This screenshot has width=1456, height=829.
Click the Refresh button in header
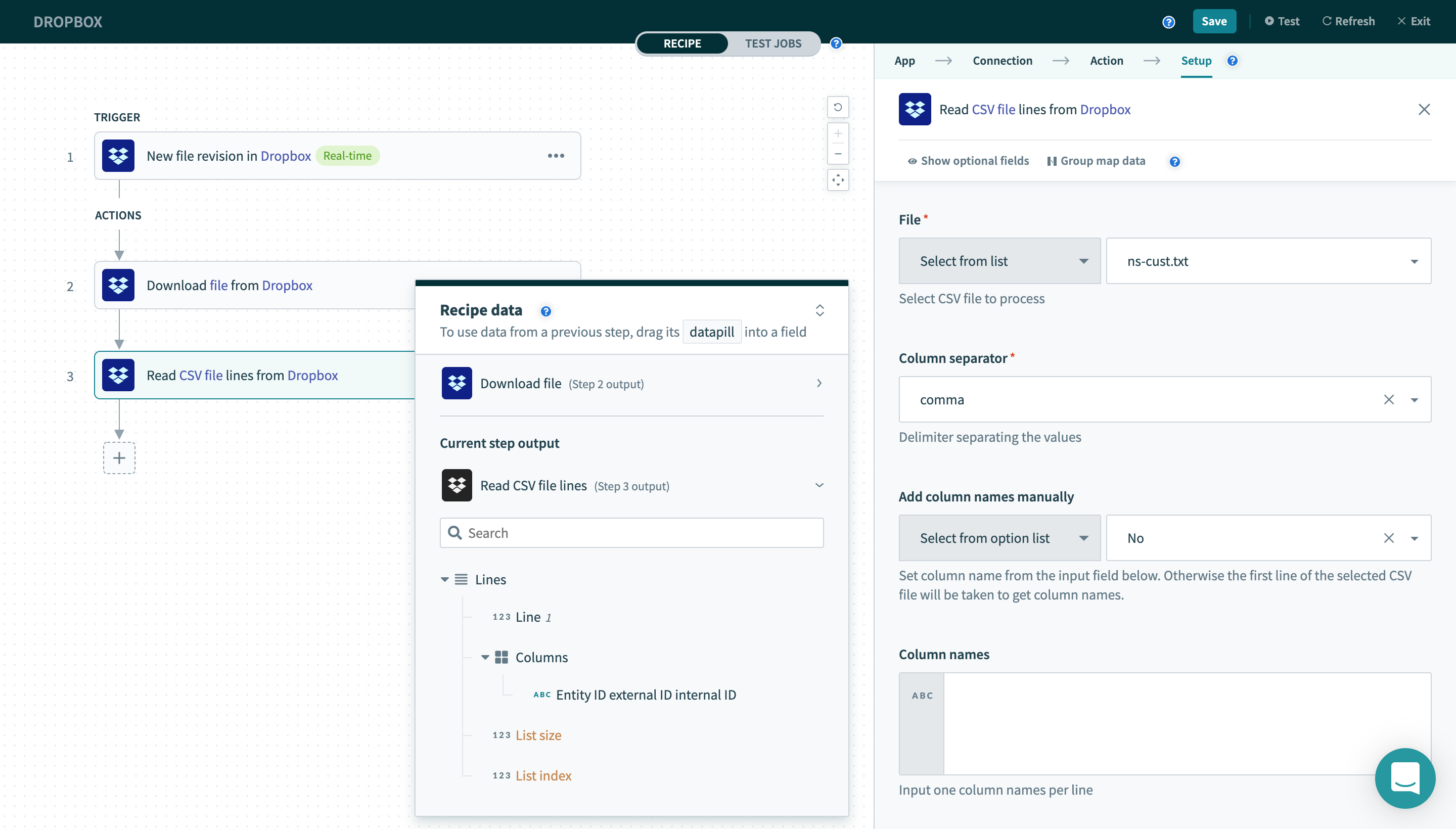[x=1348, y=21]
